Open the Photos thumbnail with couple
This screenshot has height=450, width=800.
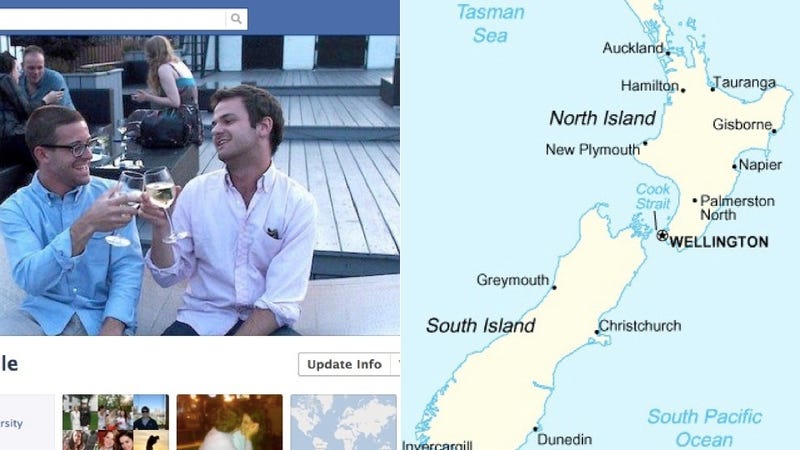click(x=230, y=422)
